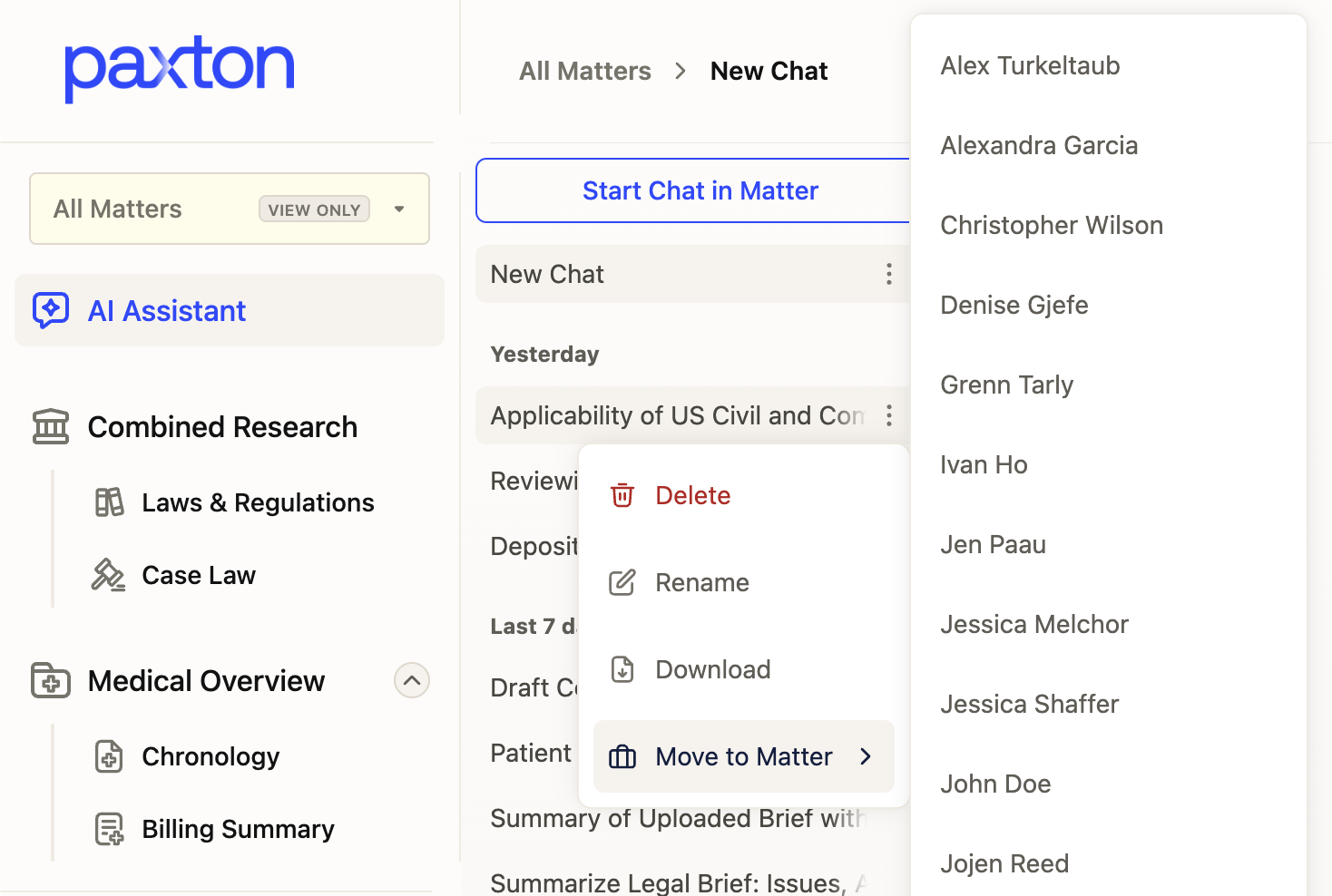Click the Medical Overview folder icon
Viewport: 1332px width, 896px height.
[51, 680]
